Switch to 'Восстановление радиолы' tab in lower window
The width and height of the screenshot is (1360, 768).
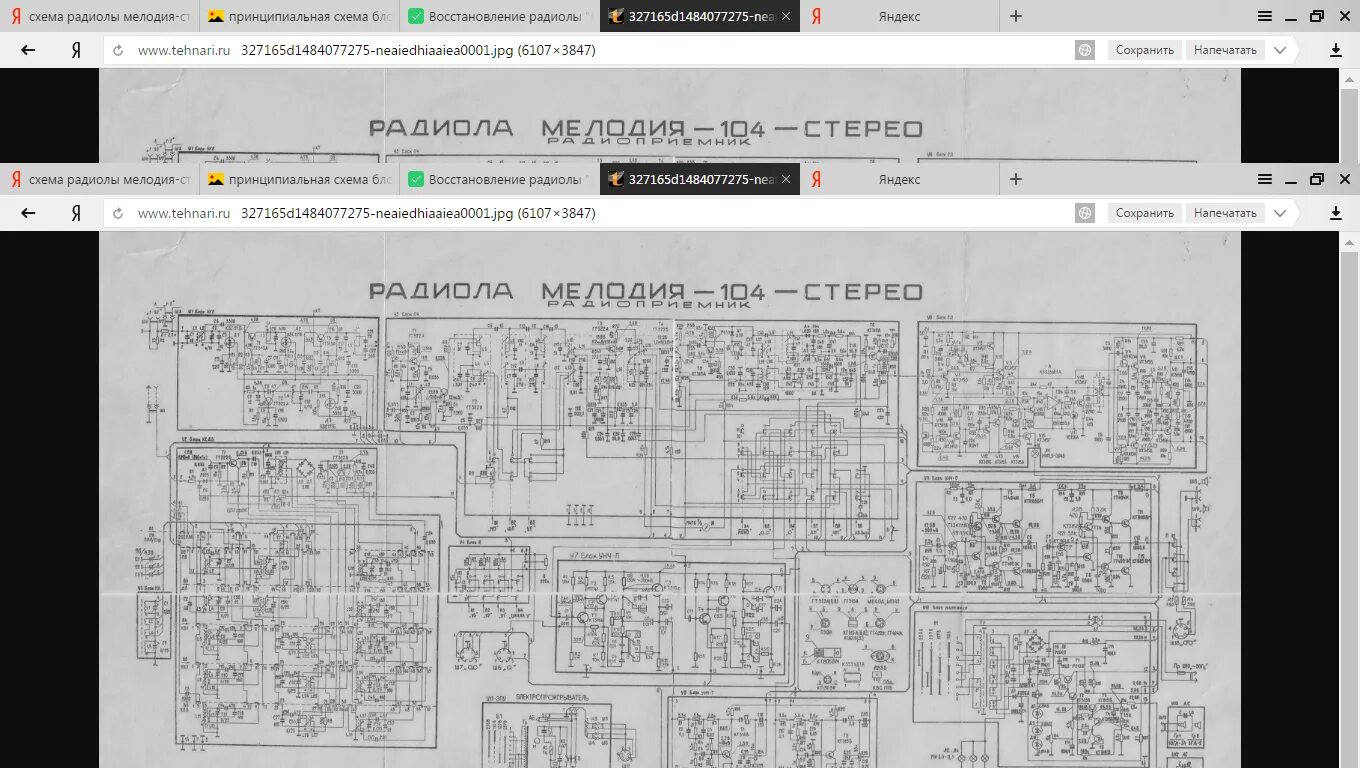tap(500, 179)
